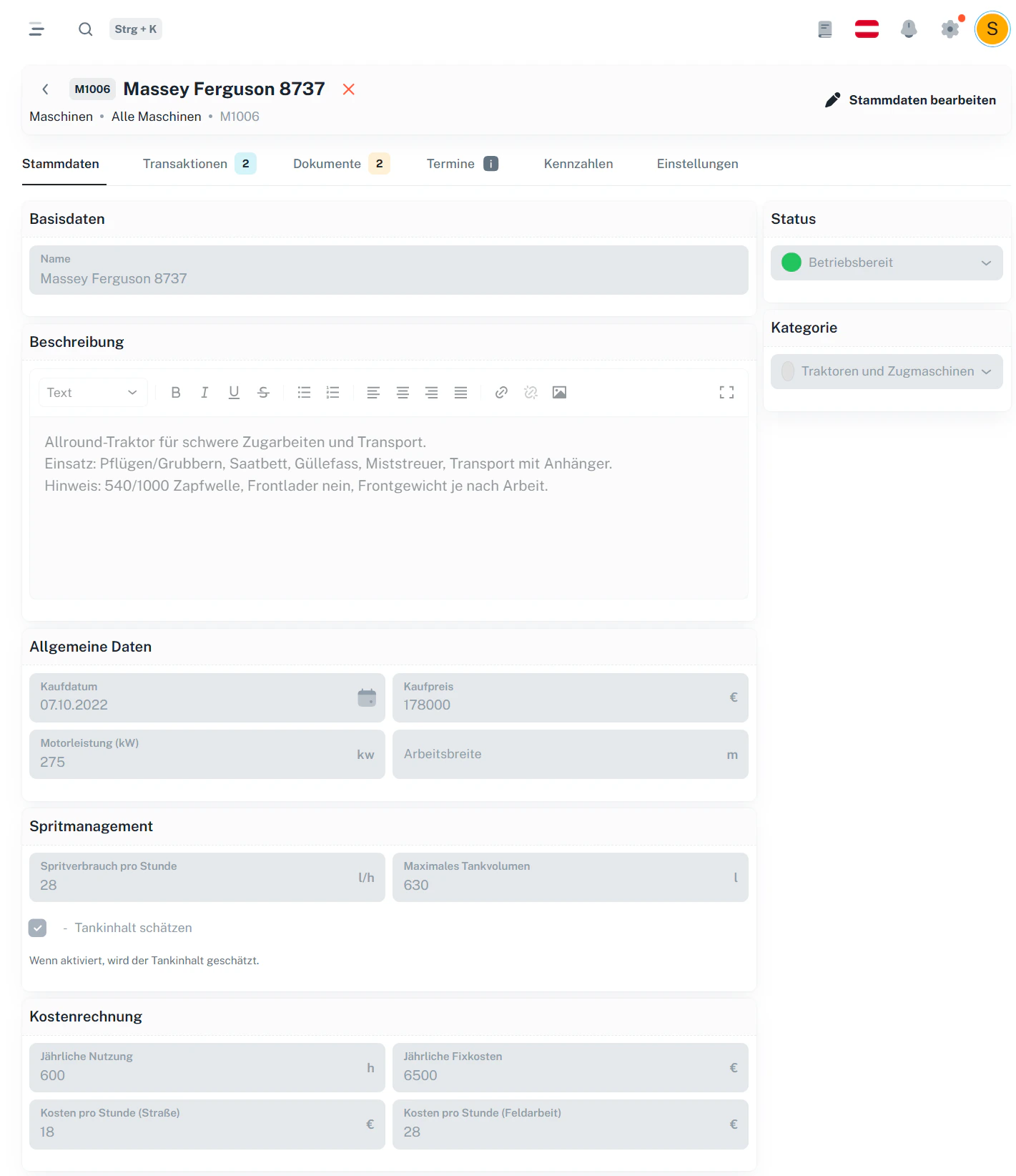Screen dimensions: 1016x1176
Task: Click Stammdaten bearbeiten
Action: (x=911, y=99)
